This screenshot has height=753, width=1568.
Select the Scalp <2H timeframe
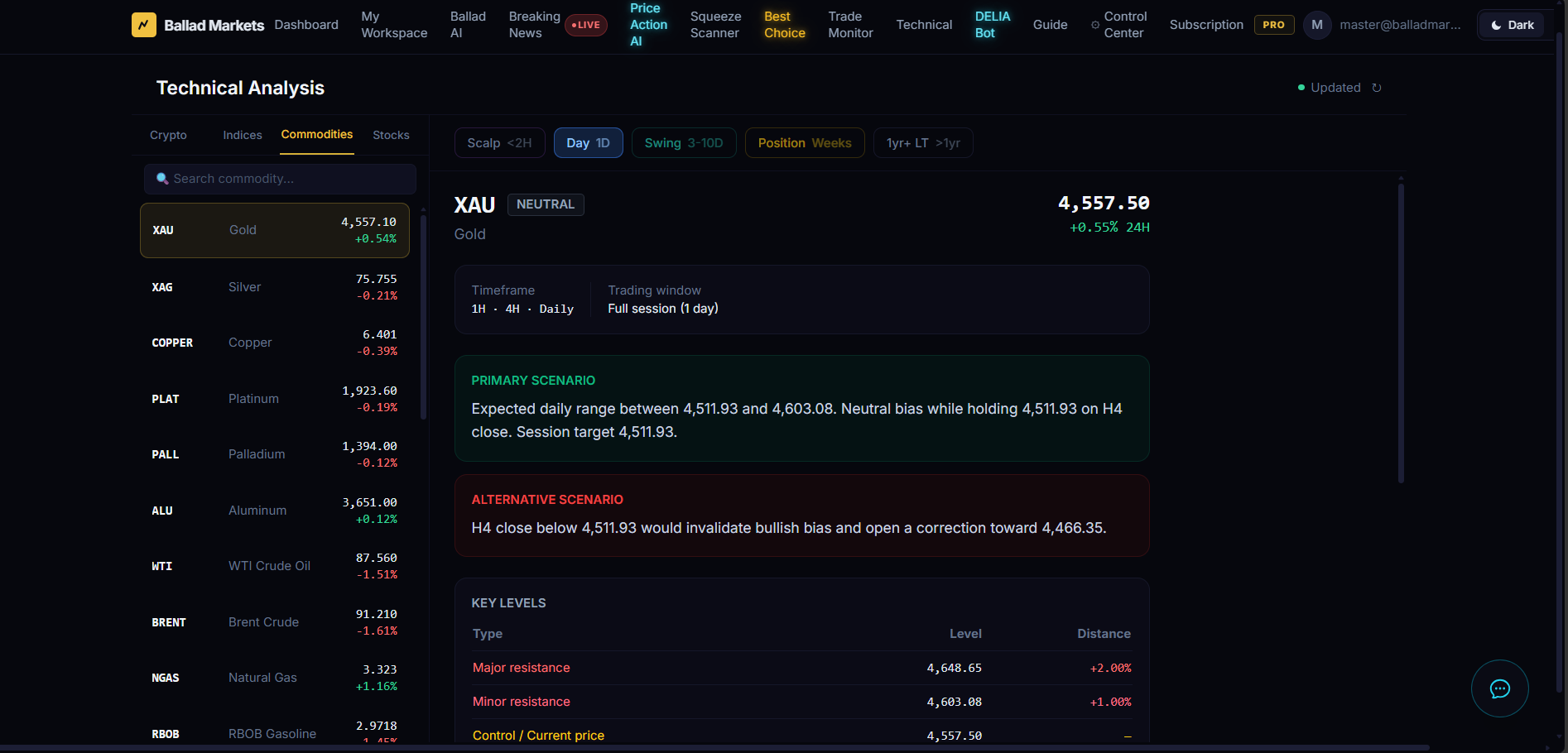pyautogui.click(x=499, y=143)
